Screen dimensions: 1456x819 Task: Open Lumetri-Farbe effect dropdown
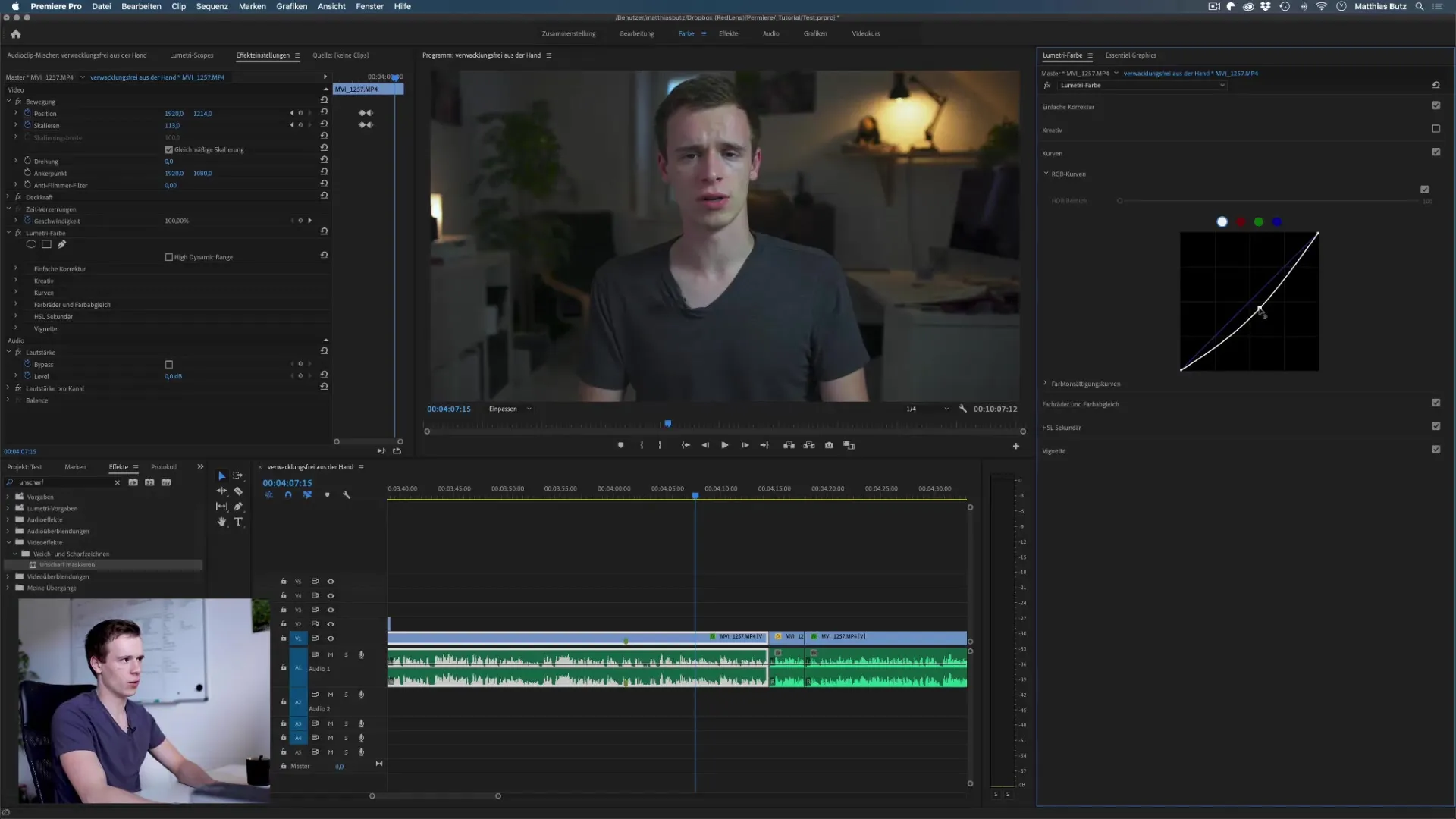click(1142, 85)
